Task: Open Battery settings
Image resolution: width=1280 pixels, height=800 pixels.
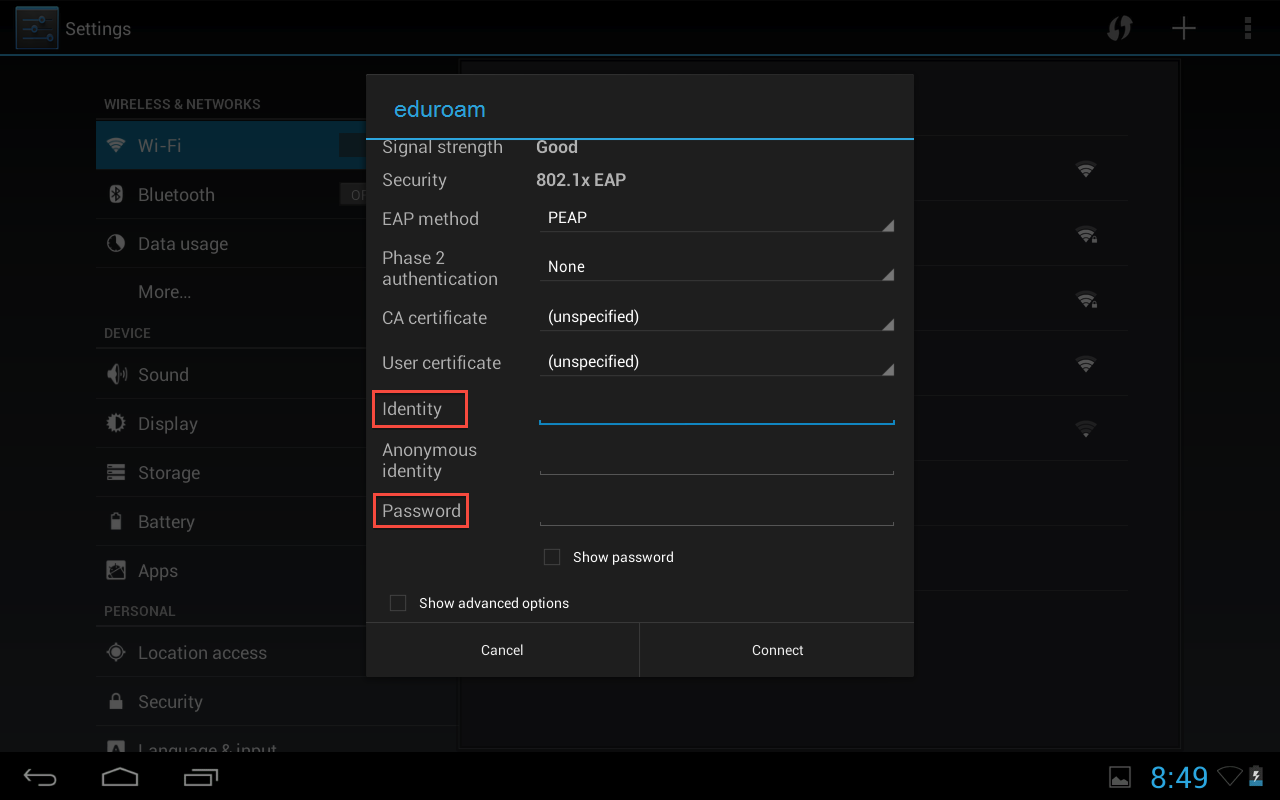Action: click(x=231, y=521)
